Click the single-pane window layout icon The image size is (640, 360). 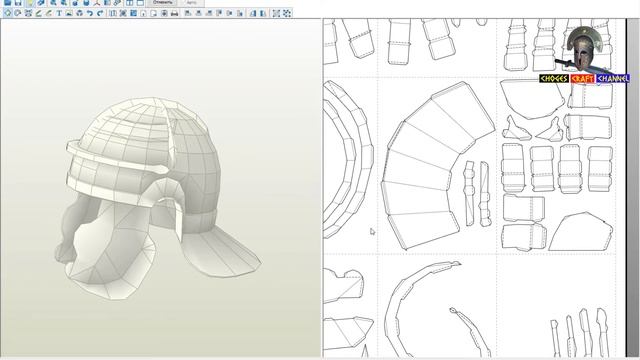pos(140,2)
